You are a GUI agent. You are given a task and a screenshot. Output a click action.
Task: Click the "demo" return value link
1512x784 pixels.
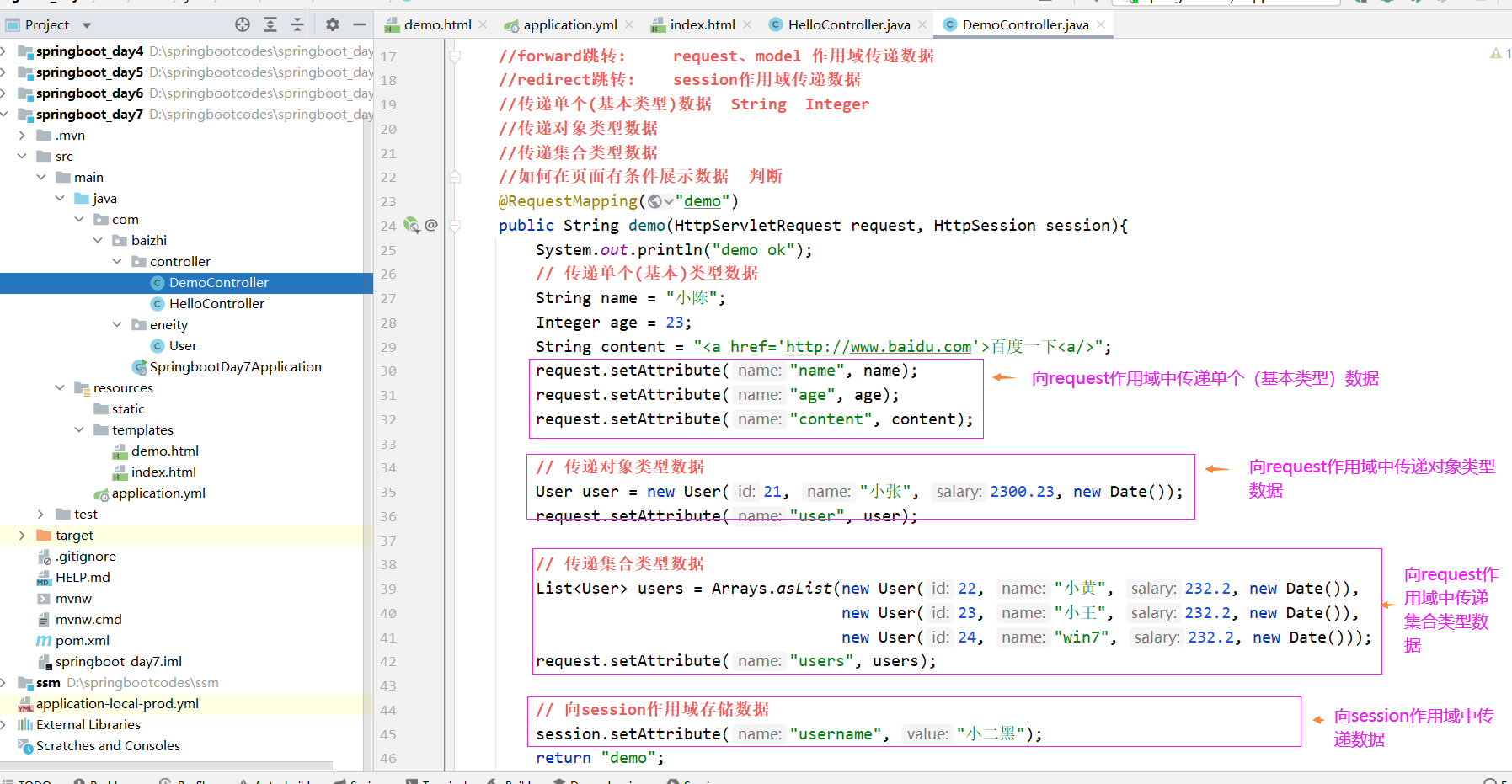(628, 758)
